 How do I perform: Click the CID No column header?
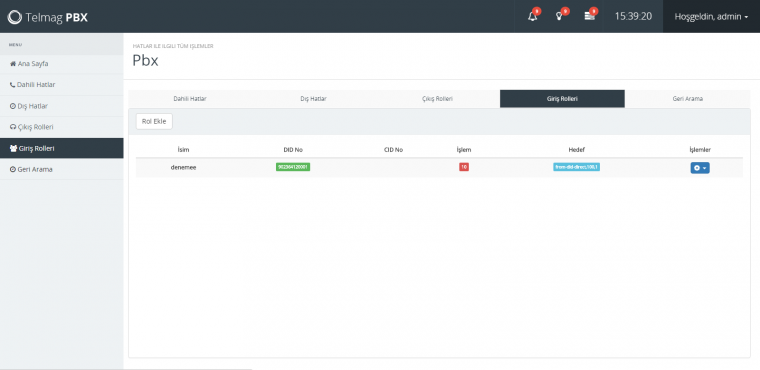pos(393,149)
